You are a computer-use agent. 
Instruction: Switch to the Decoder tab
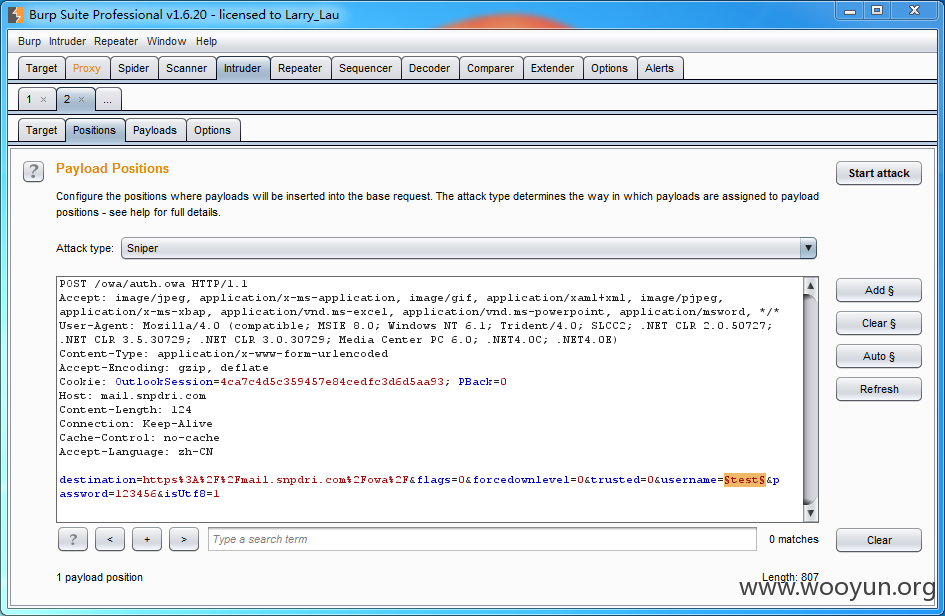click(x=429, y=68)
